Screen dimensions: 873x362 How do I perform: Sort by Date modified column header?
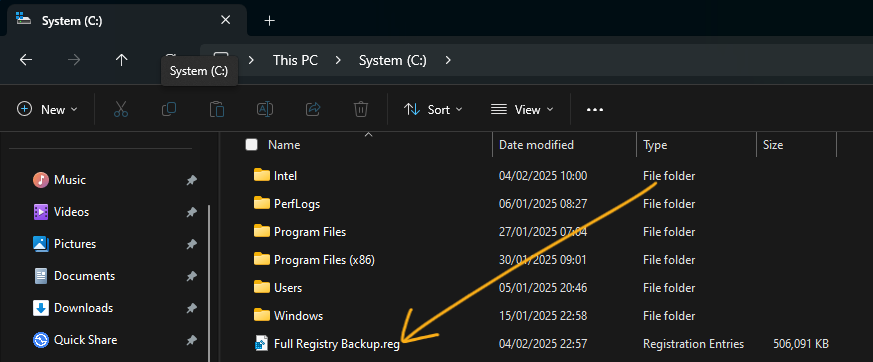[536, 145]
